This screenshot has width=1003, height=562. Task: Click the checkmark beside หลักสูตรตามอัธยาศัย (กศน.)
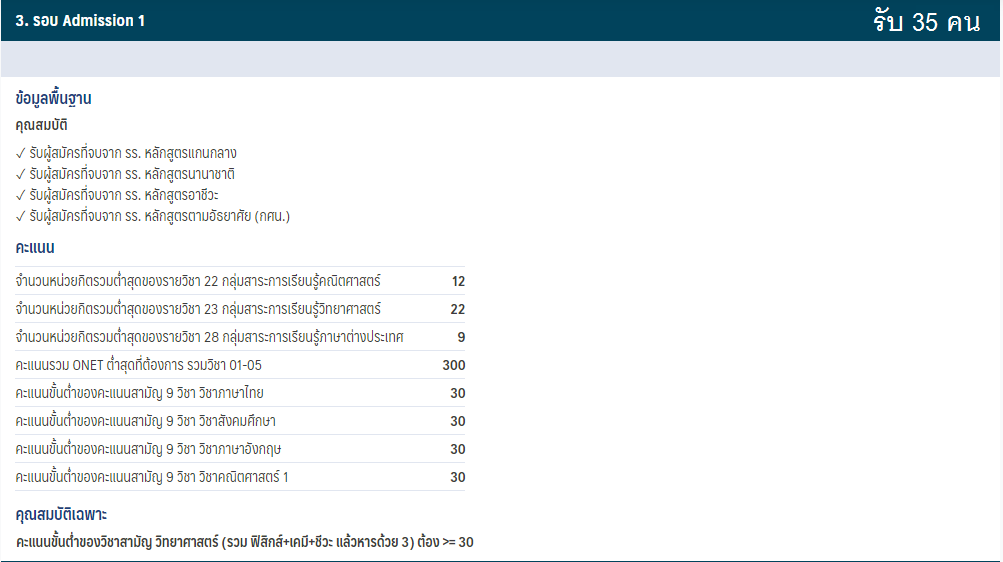(21, 216)
